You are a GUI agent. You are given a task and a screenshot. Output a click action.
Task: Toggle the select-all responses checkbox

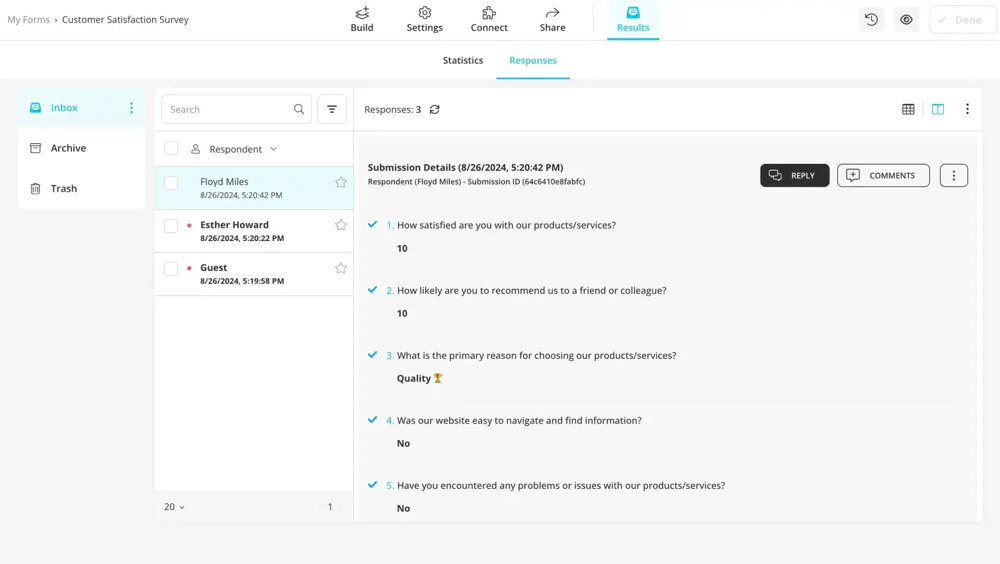(x=171, y=149)
